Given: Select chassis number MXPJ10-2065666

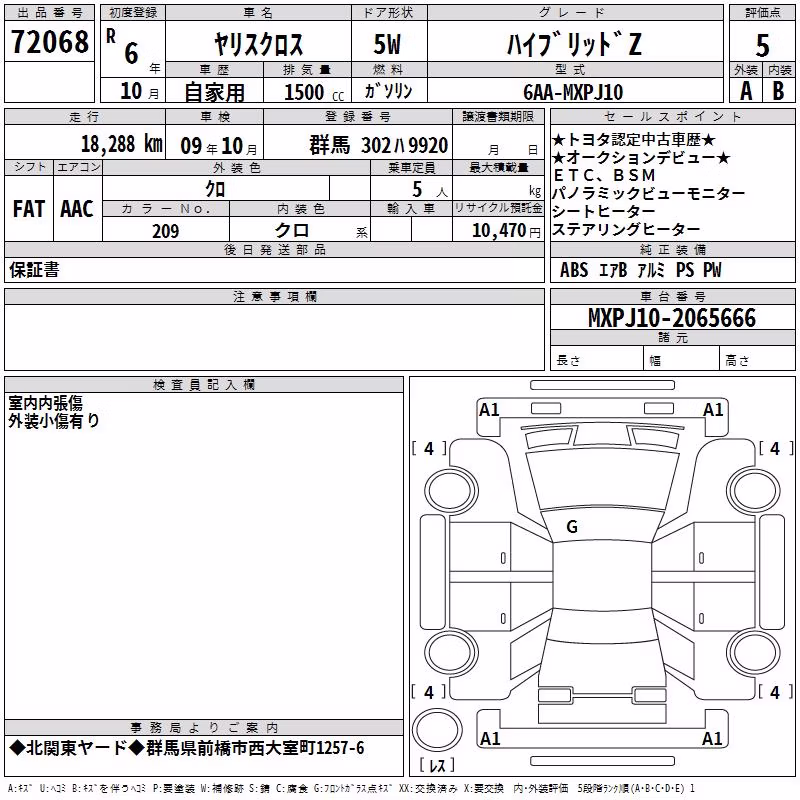Looking at the screenshot, I should point(672,318).
